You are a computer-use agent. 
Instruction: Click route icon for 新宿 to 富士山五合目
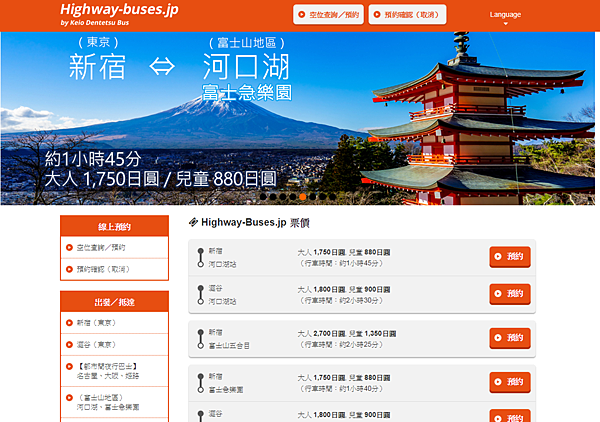click(x=201, y=339)
